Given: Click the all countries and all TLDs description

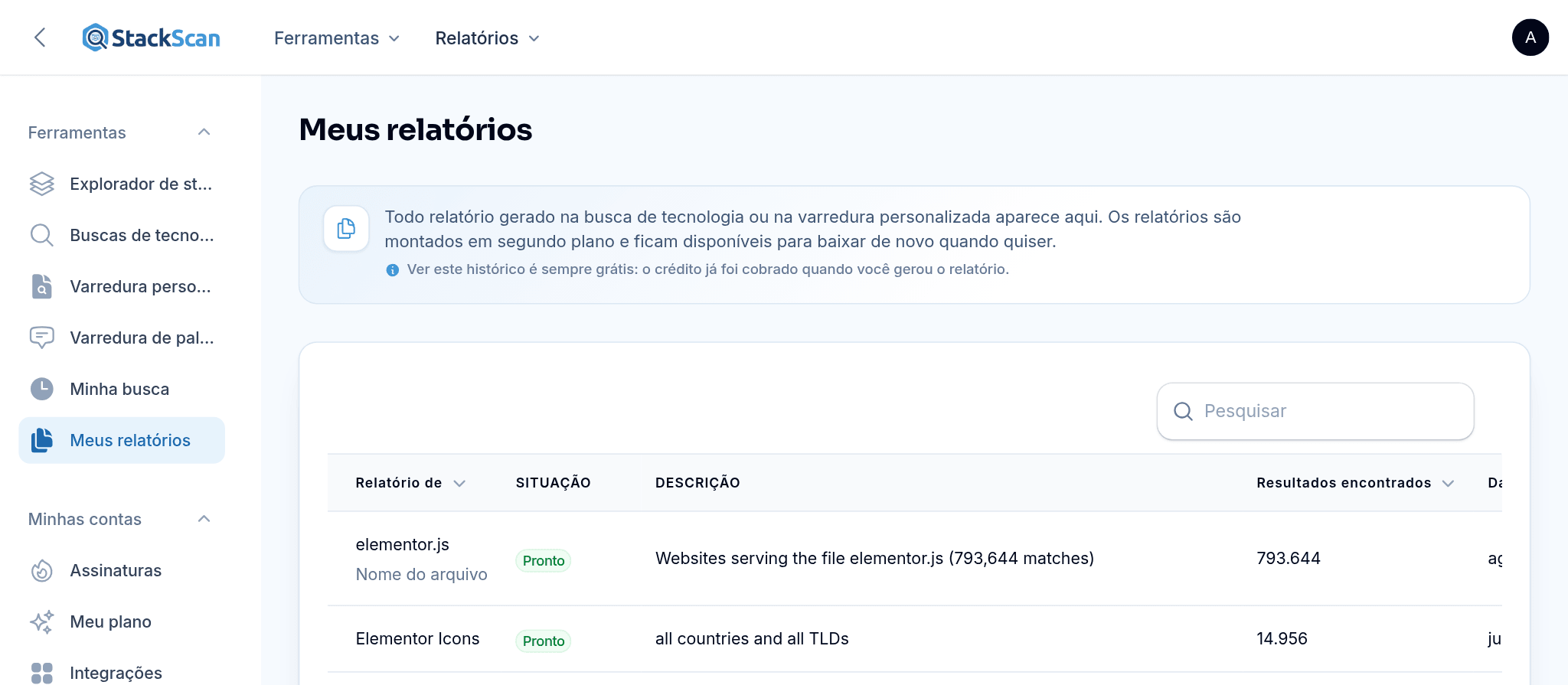Looking at the screenshot, I should point(752,639).
